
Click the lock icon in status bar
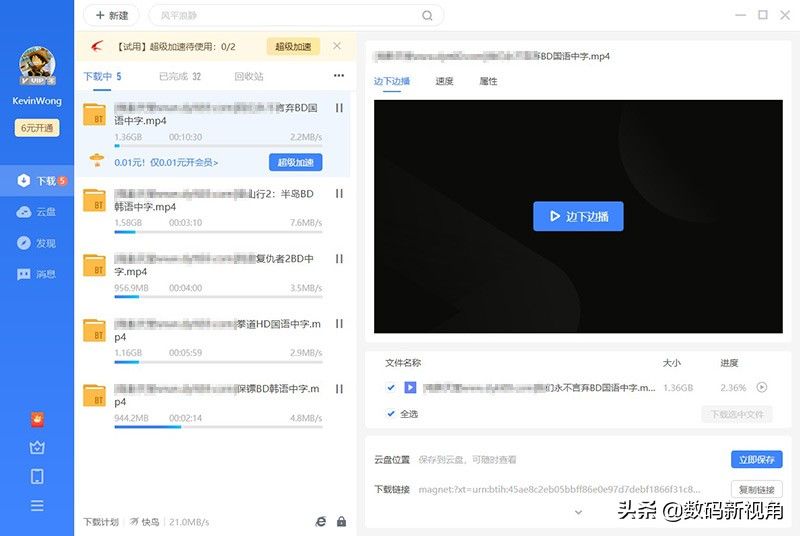(341, 521)
